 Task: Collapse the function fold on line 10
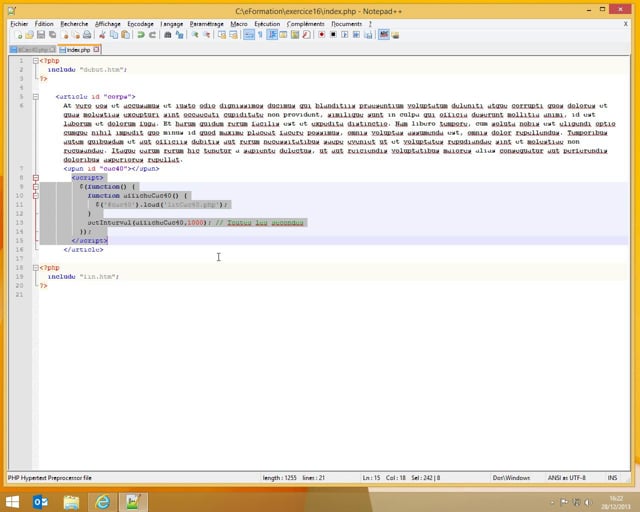pyautogui.click(x=36, y=196)
